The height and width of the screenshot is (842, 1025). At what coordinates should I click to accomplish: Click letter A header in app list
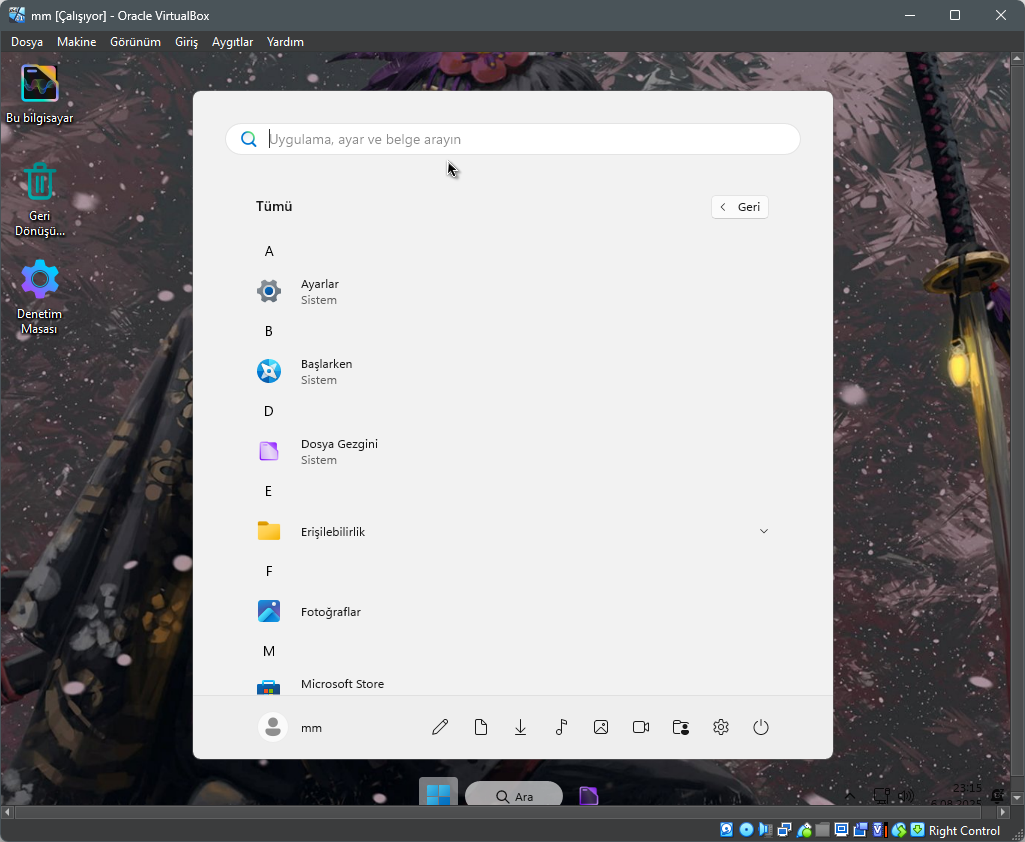click(269, 251)
